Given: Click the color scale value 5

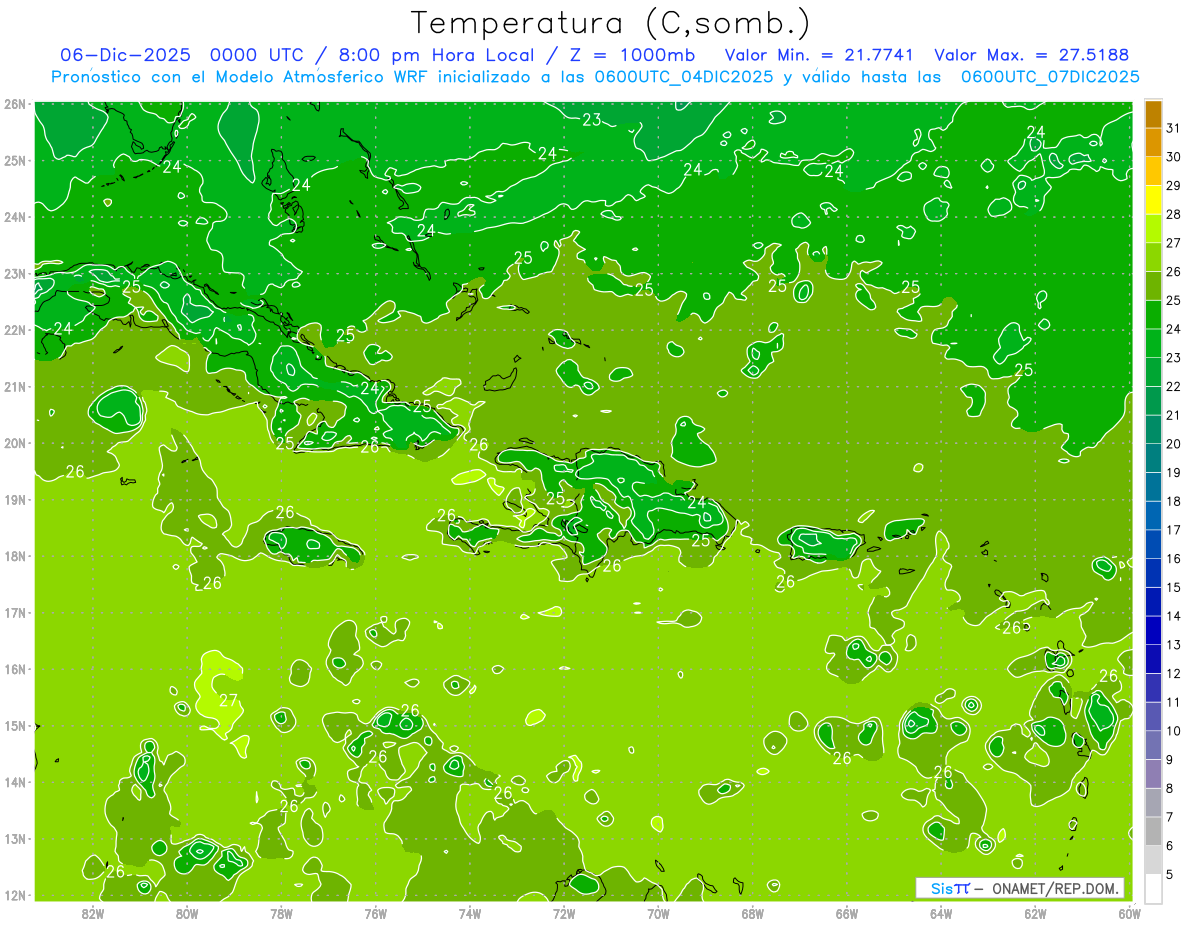Looking at the screenshot, I should (1170, 874).
